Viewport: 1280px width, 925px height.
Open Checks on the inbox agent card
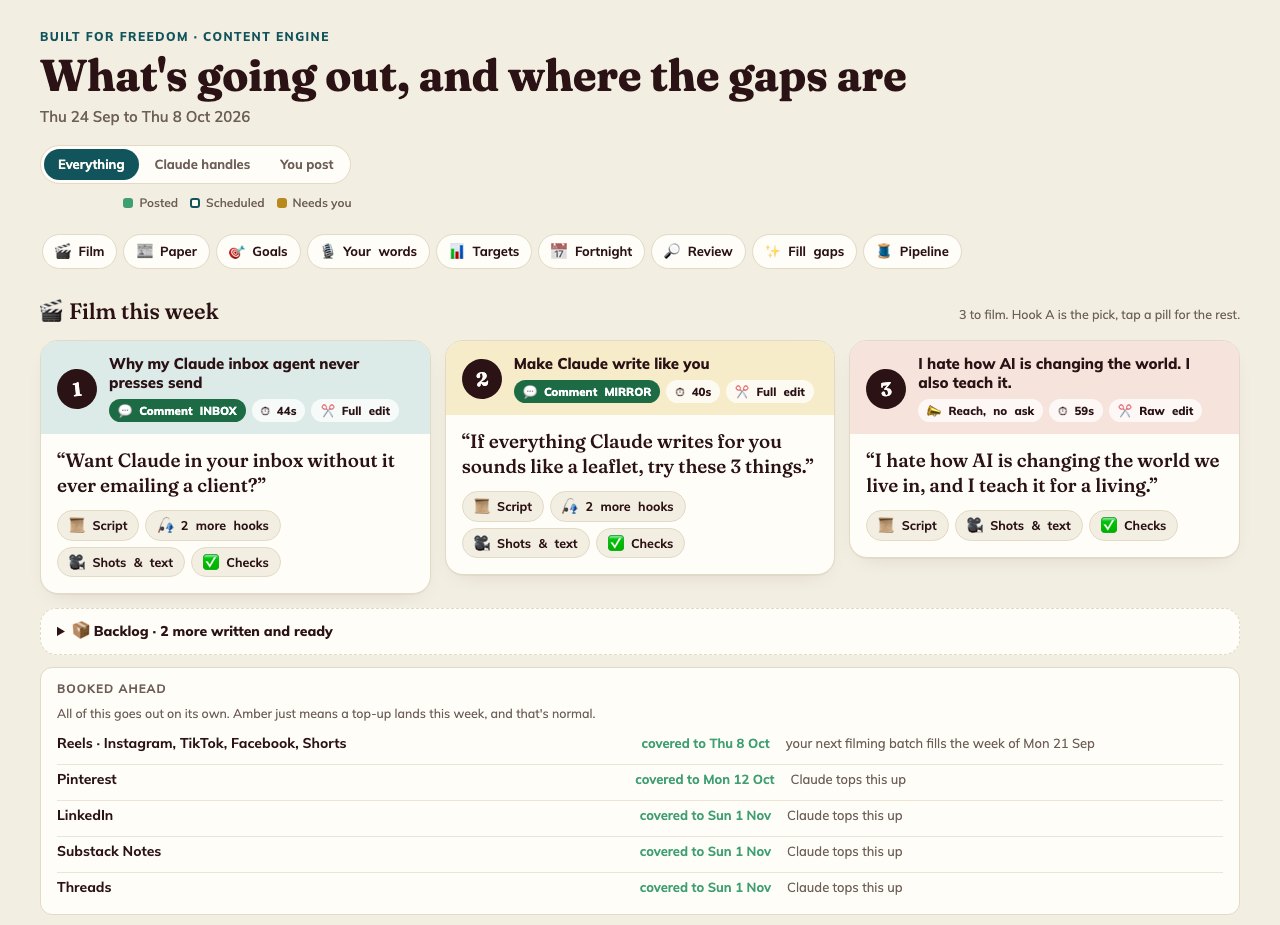(x=236, y=562)
